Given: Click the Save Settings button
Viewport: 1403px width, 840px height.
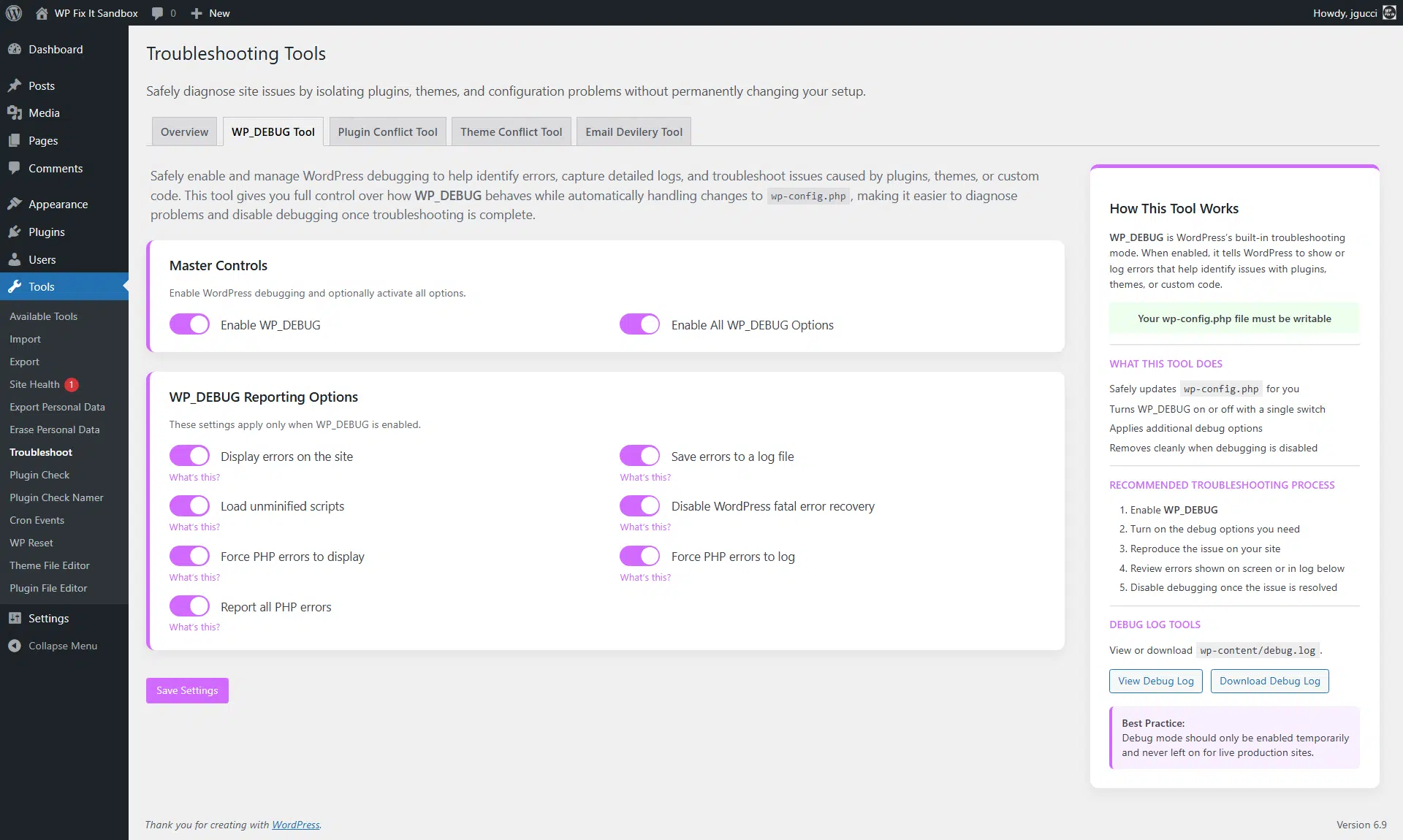Looking at the screenshot, I should [x=186, y=690].
